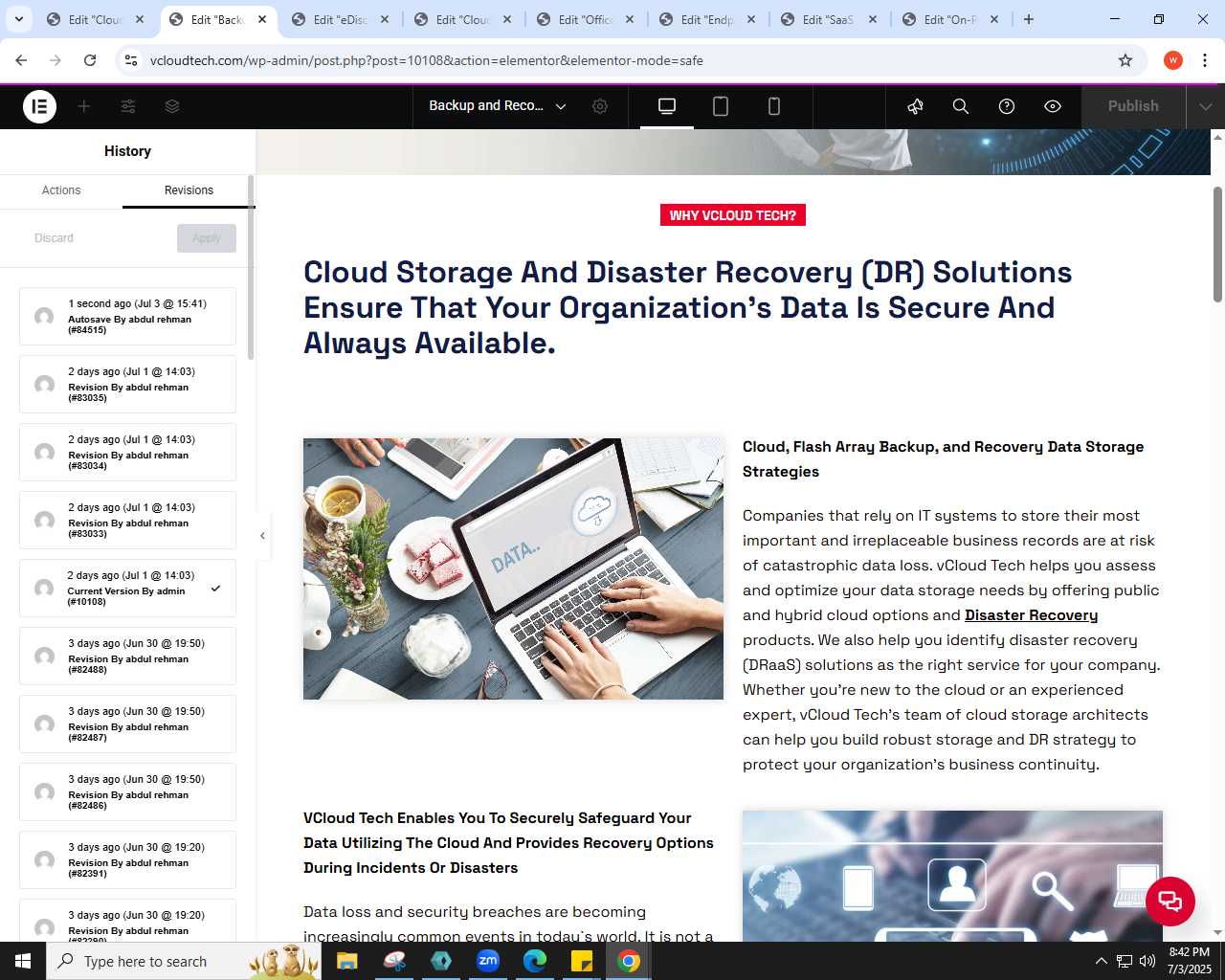Switch to desktop preview mode
Image resolution: width=1225 pixels, height=980 pixels.
click(x=667, y=106)
